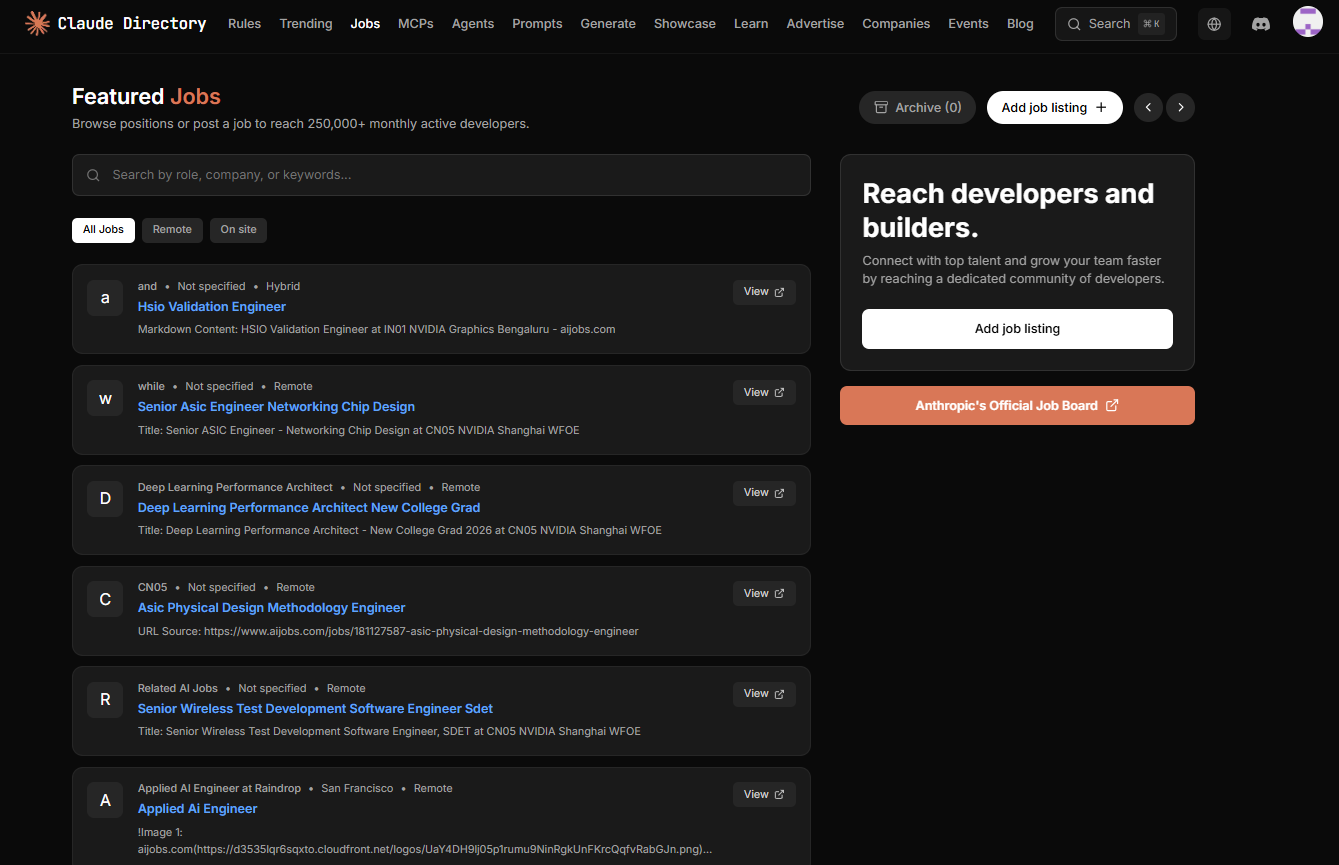This screenshot has height=865, width=1339.
Task: Open the language globe icon
Action: pos(1214,24)
